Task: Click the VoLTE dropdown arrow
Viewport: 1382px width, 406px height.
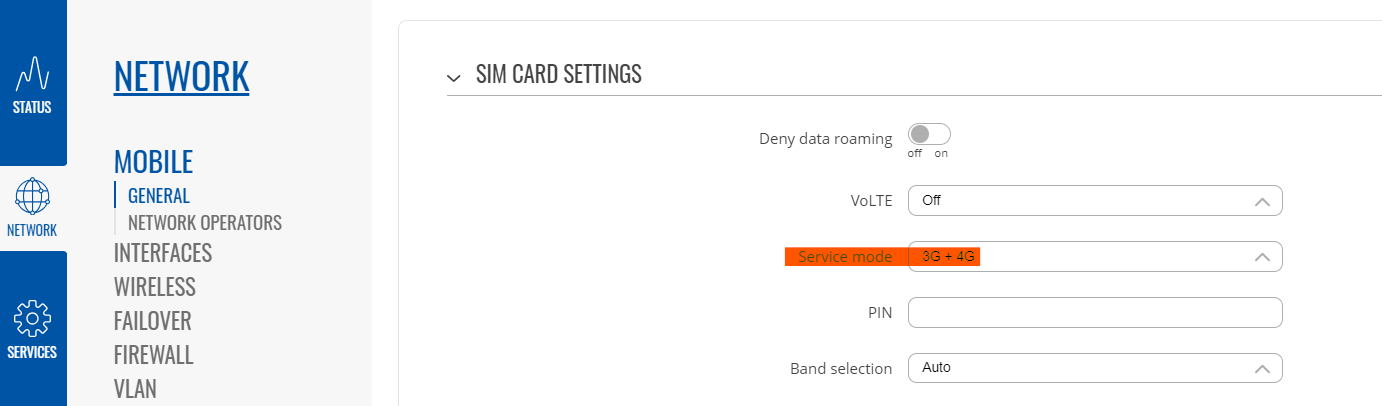Action: point(1262,201)
